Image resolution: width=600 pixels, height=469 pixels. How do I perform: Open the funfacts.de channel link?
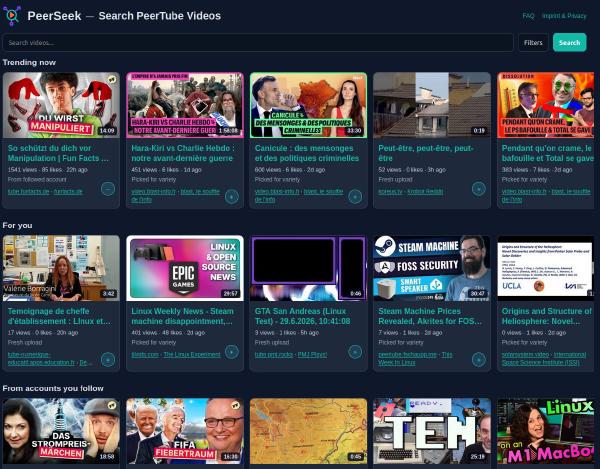(68, 192)
